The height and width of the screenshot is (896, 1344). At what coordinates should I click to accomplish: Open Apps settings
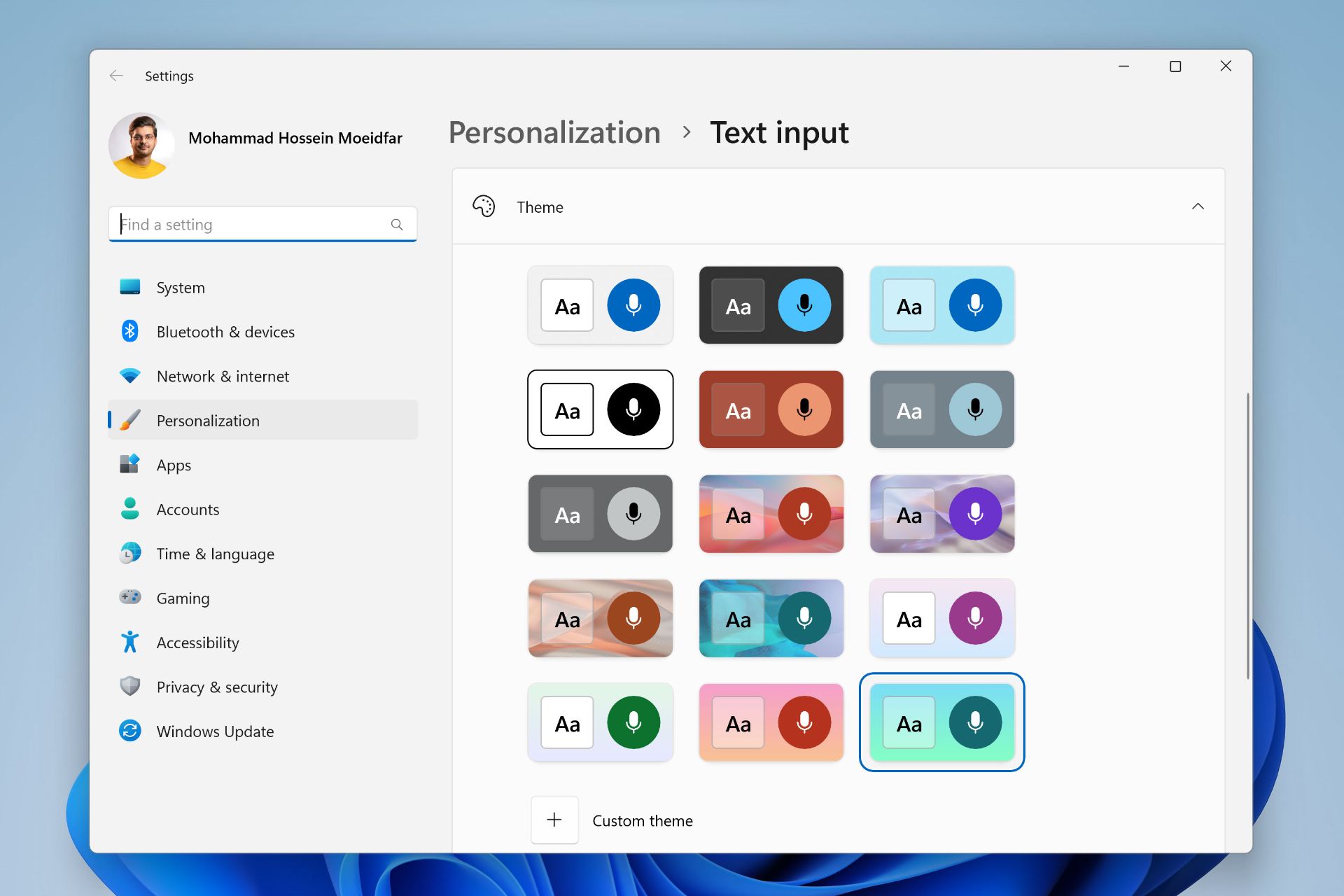point(262,465)
